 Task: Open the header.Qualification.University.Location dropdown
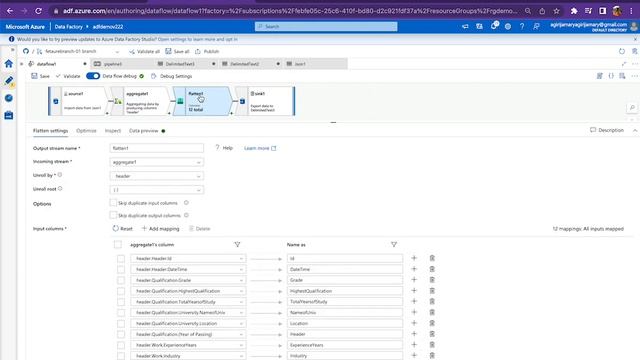pyautogui.click(x=188, y=324)
